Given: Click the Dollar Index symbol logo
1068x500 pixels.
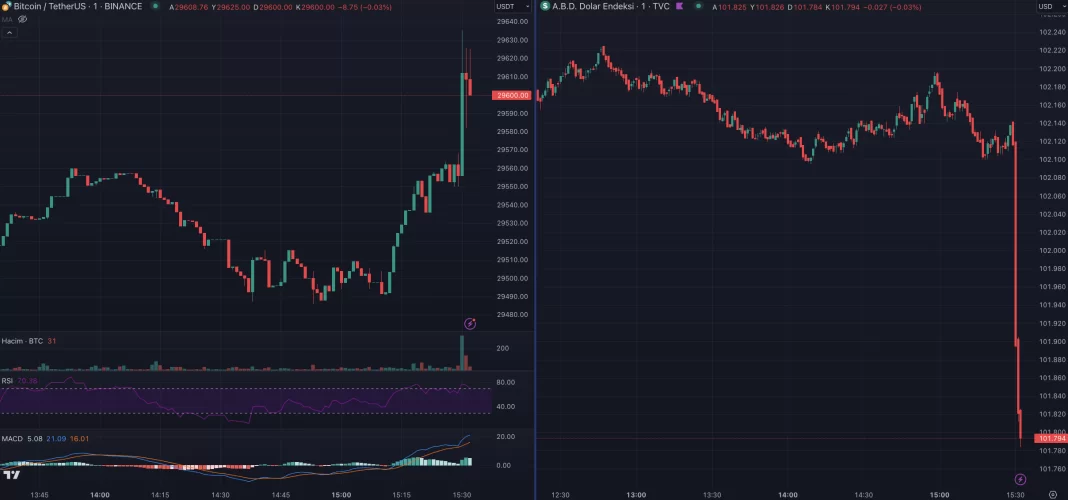Looking at the screenshot, I should click(x=545, y=7).
